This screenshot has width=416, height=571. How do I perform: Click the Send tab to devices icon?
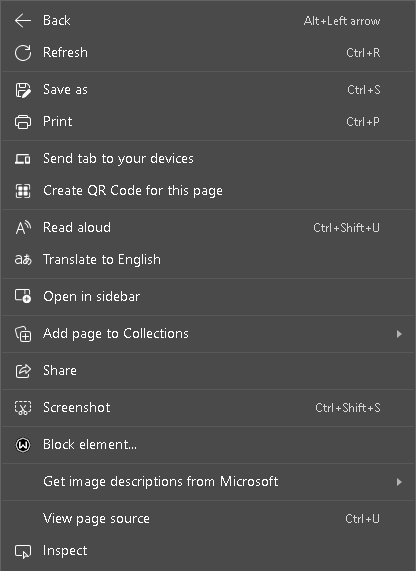coord(23,159)
